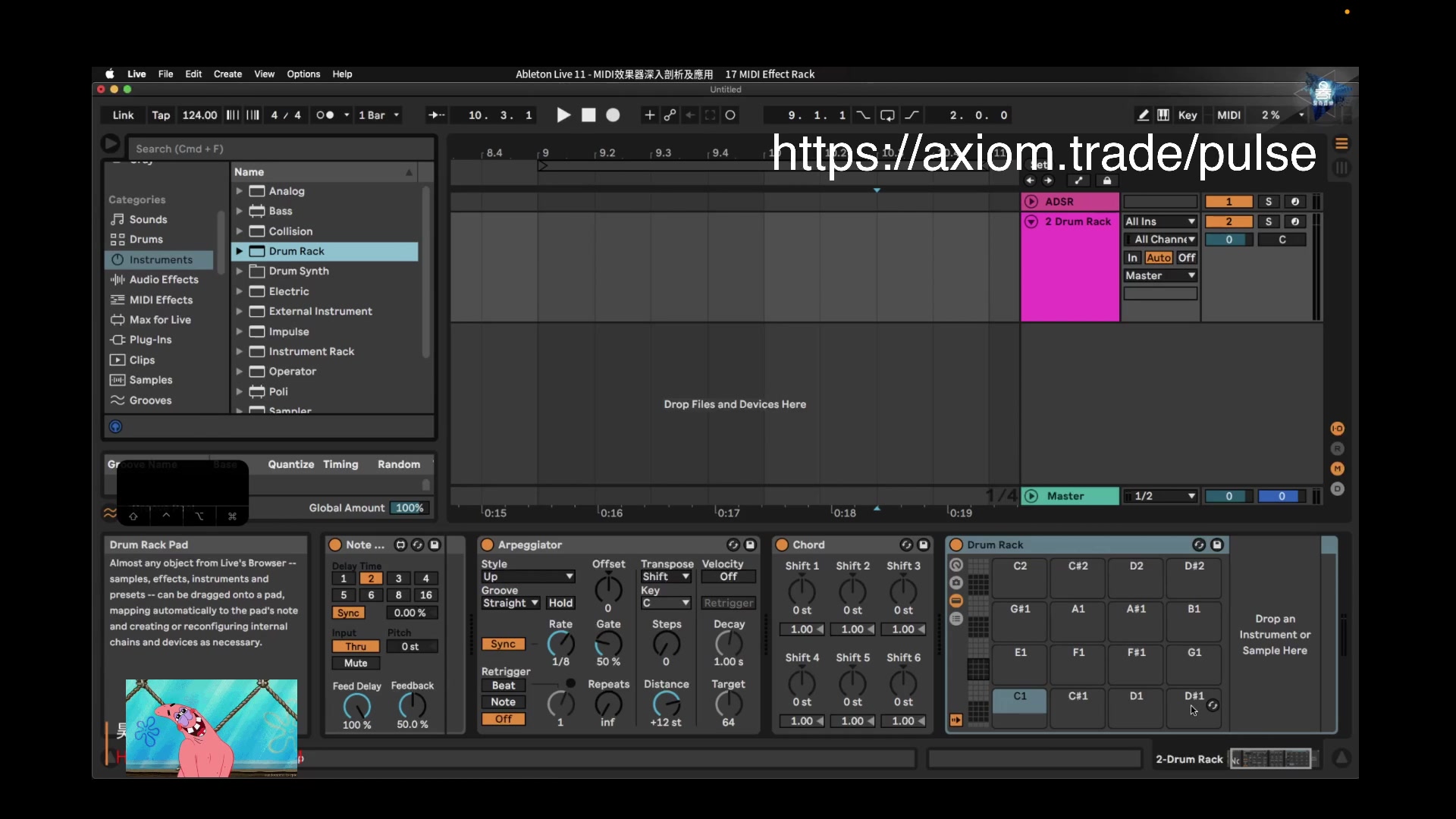
Task: Click the Chord device save preset icon
Action: pos(923,545)
